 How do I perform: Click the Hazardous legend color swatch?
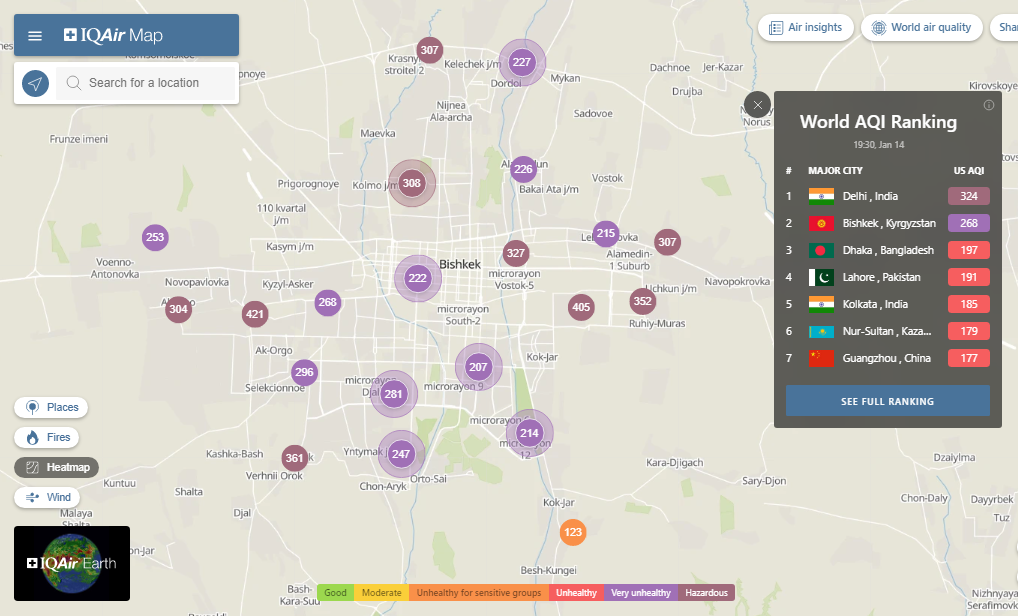click(x=706, y=593)
